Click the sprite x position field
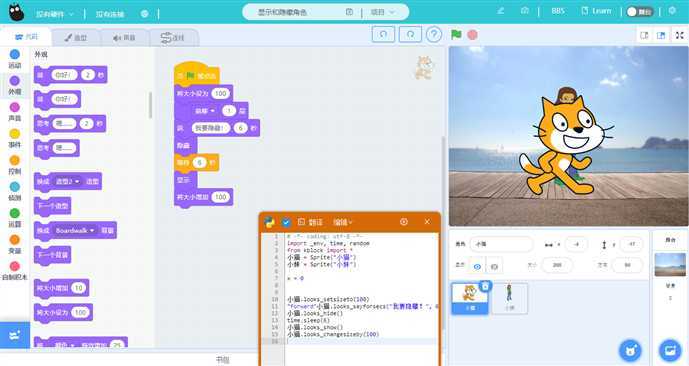This screenshot has width=689, height=366. point(577,244)
